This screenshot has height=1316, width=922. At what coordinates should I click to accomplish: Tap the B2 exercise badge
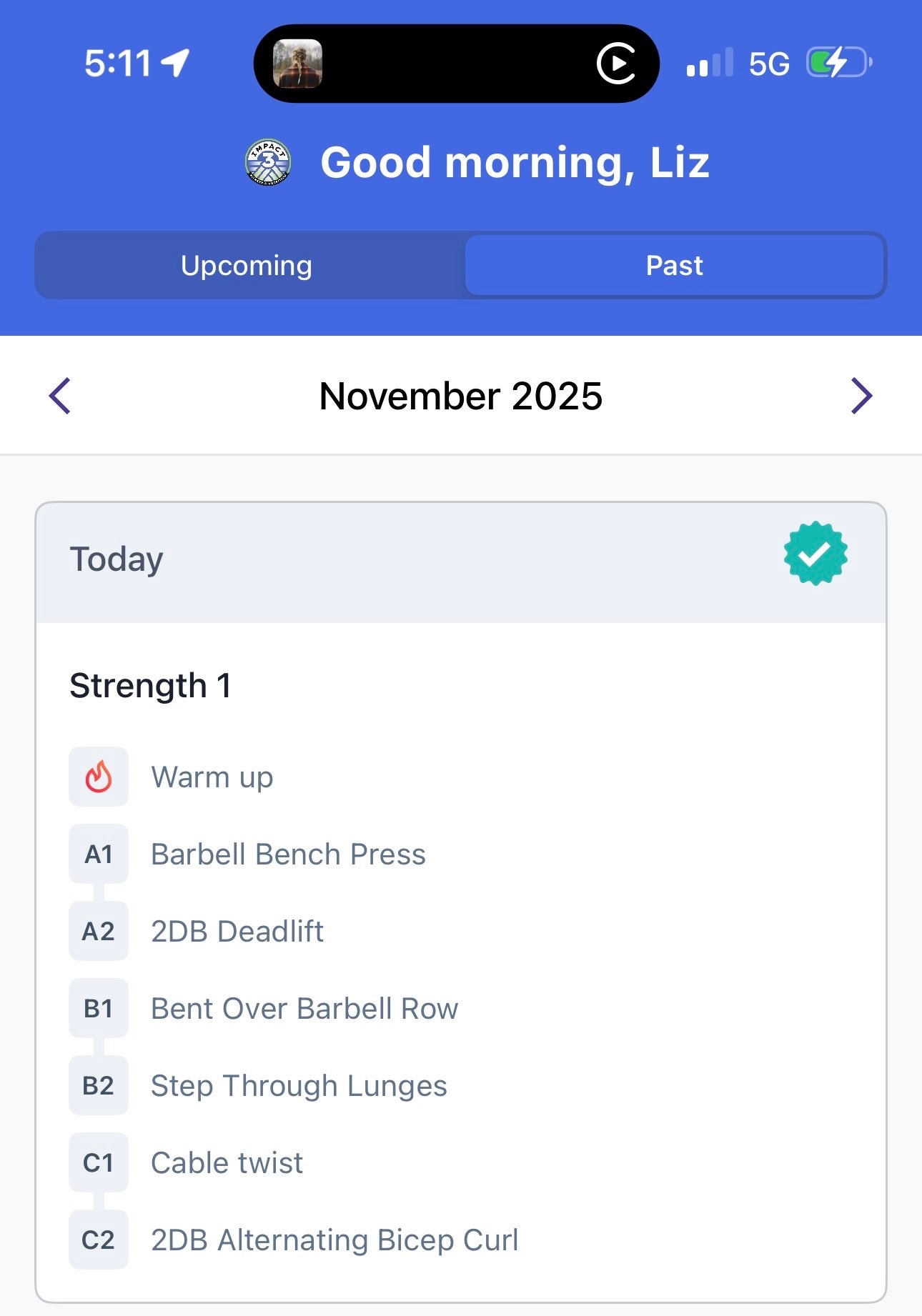pos(99,1085)
